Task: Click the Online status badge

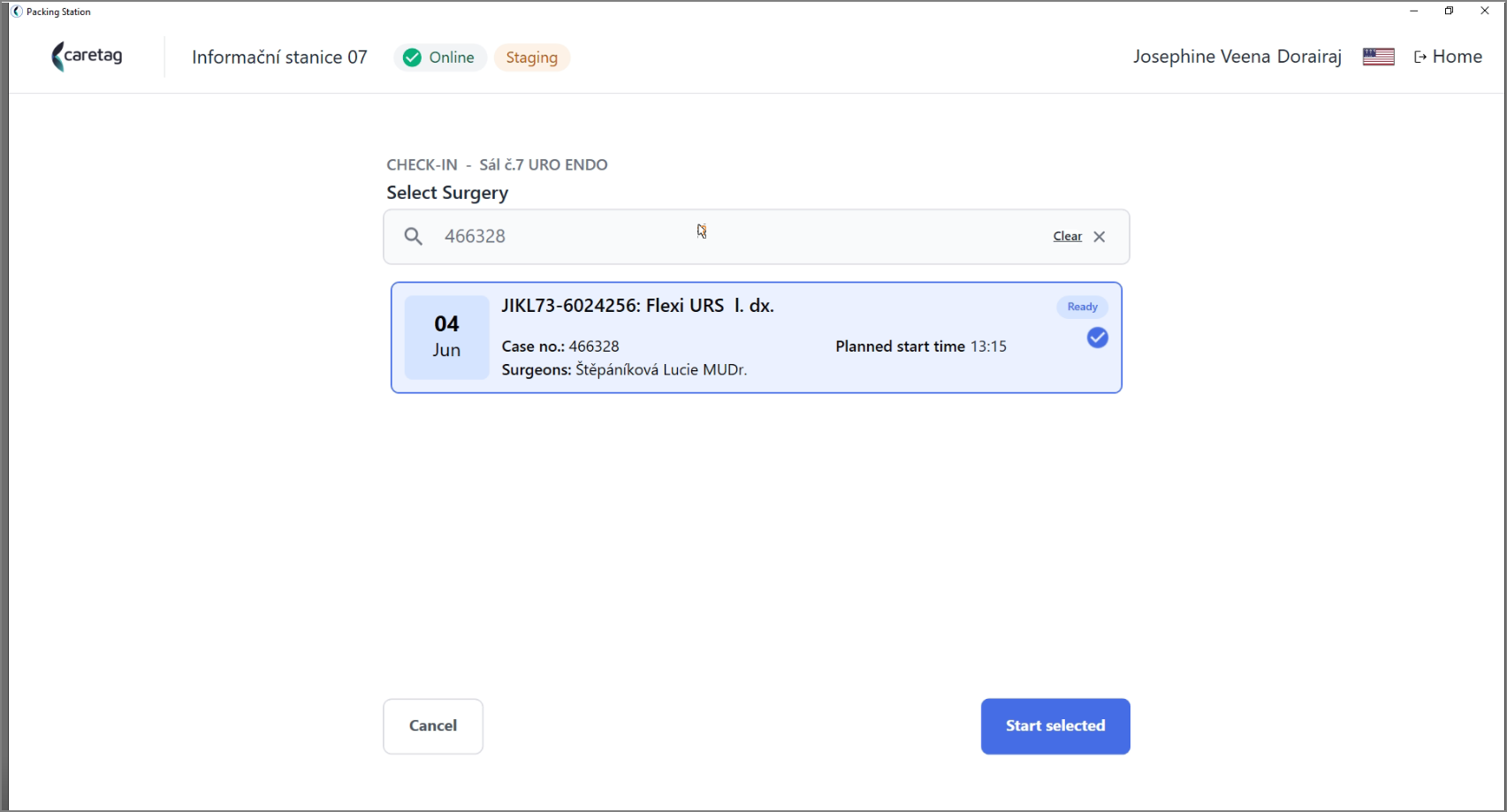Action: 440,57
